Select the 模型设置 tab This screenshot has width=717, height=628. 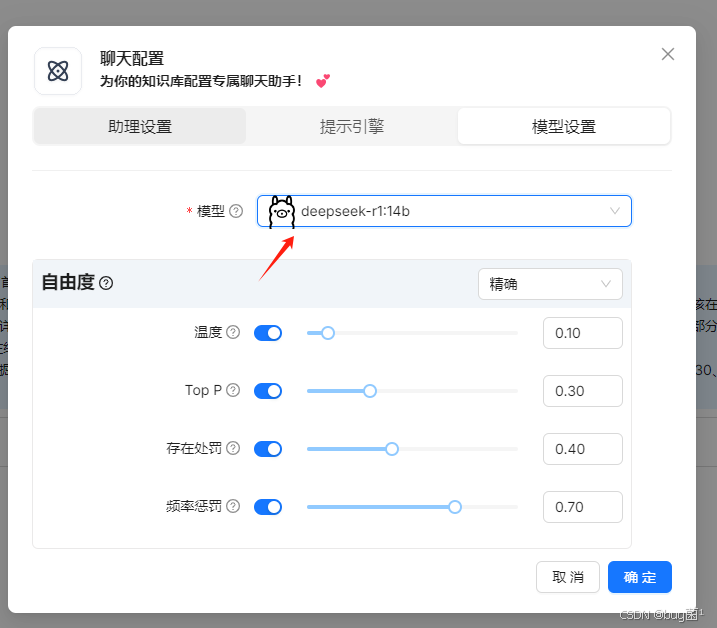tap(564, 127)
